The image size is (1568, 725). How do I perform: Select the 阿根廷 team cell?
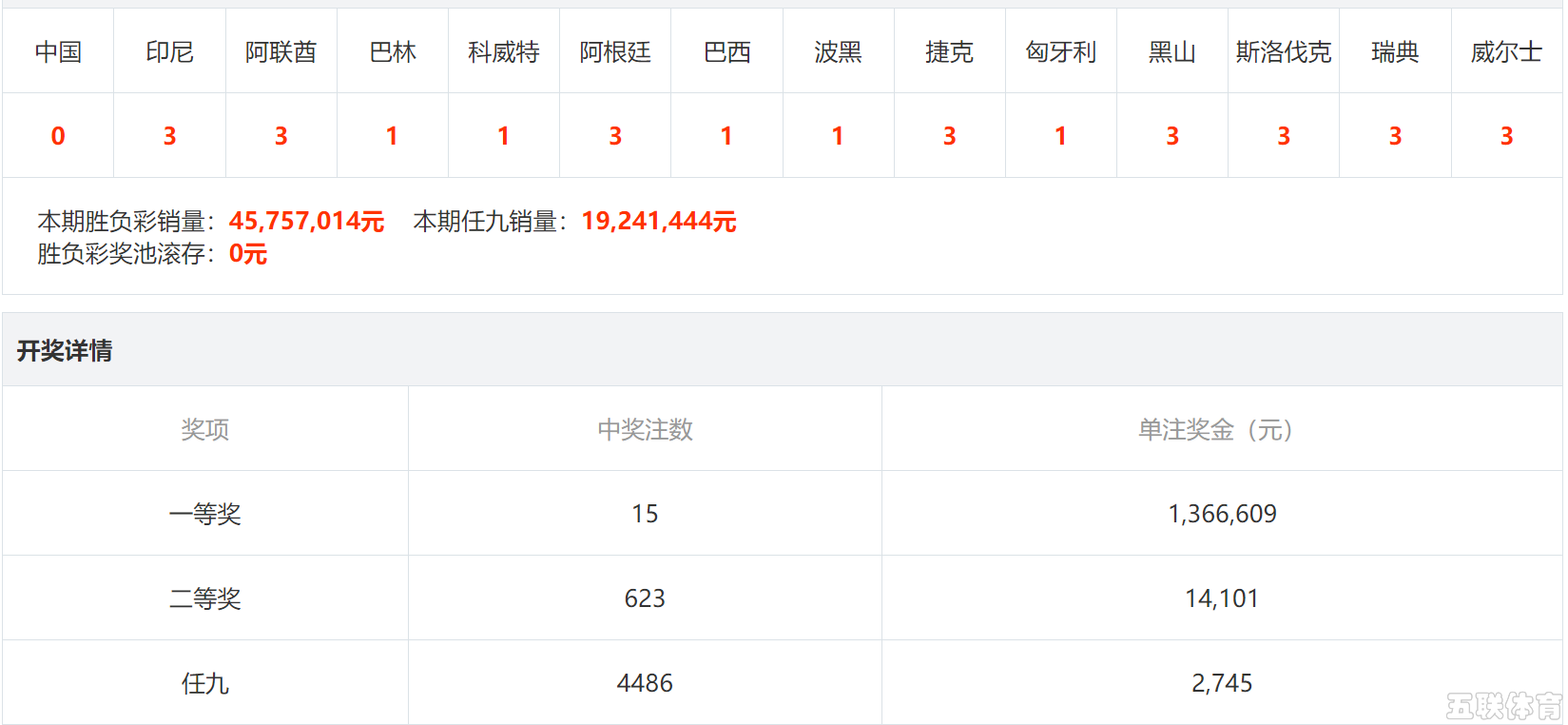(615, 51)
